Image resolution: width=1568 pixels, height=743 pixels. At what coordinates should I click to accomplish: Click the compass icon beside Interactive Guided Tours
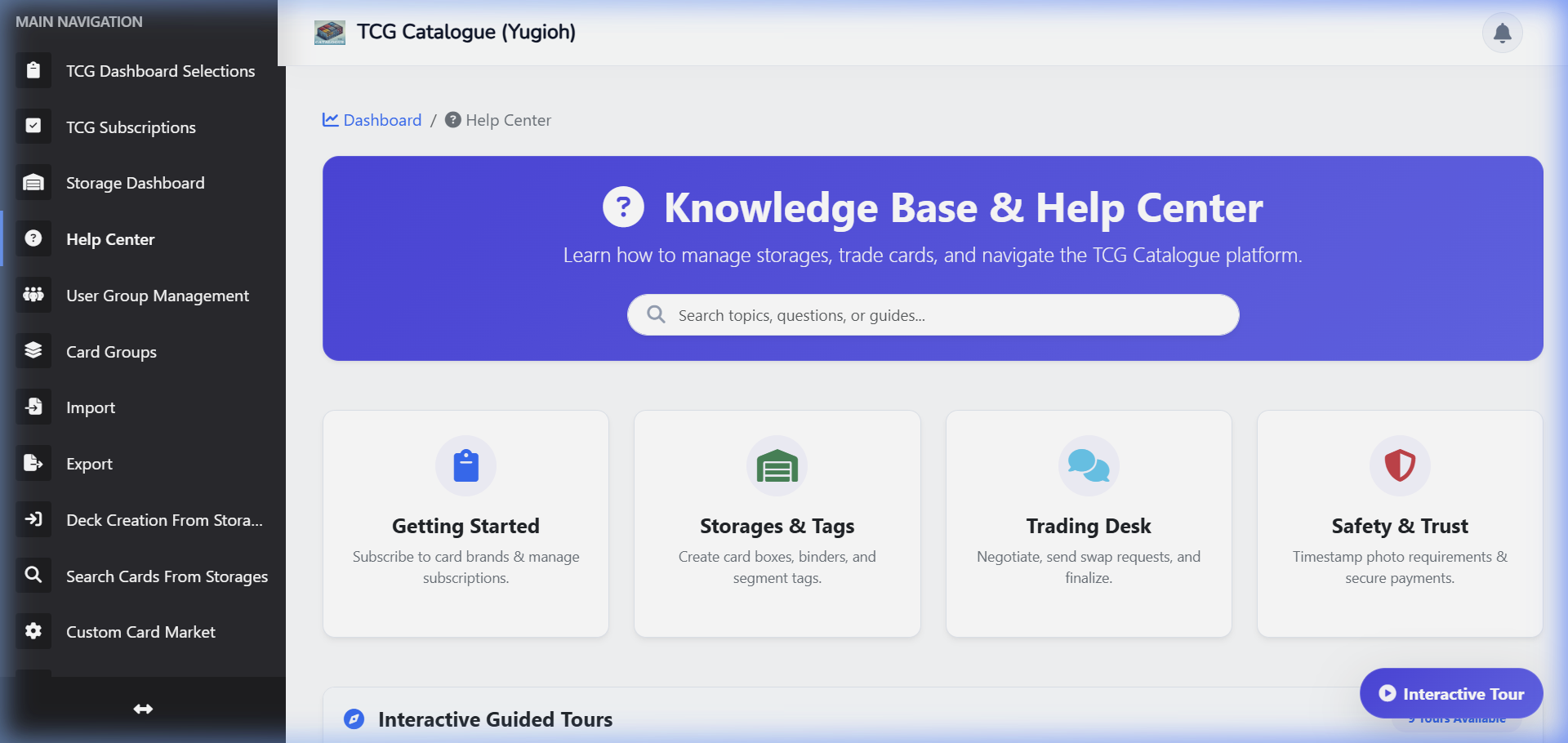tap(354, 719)
